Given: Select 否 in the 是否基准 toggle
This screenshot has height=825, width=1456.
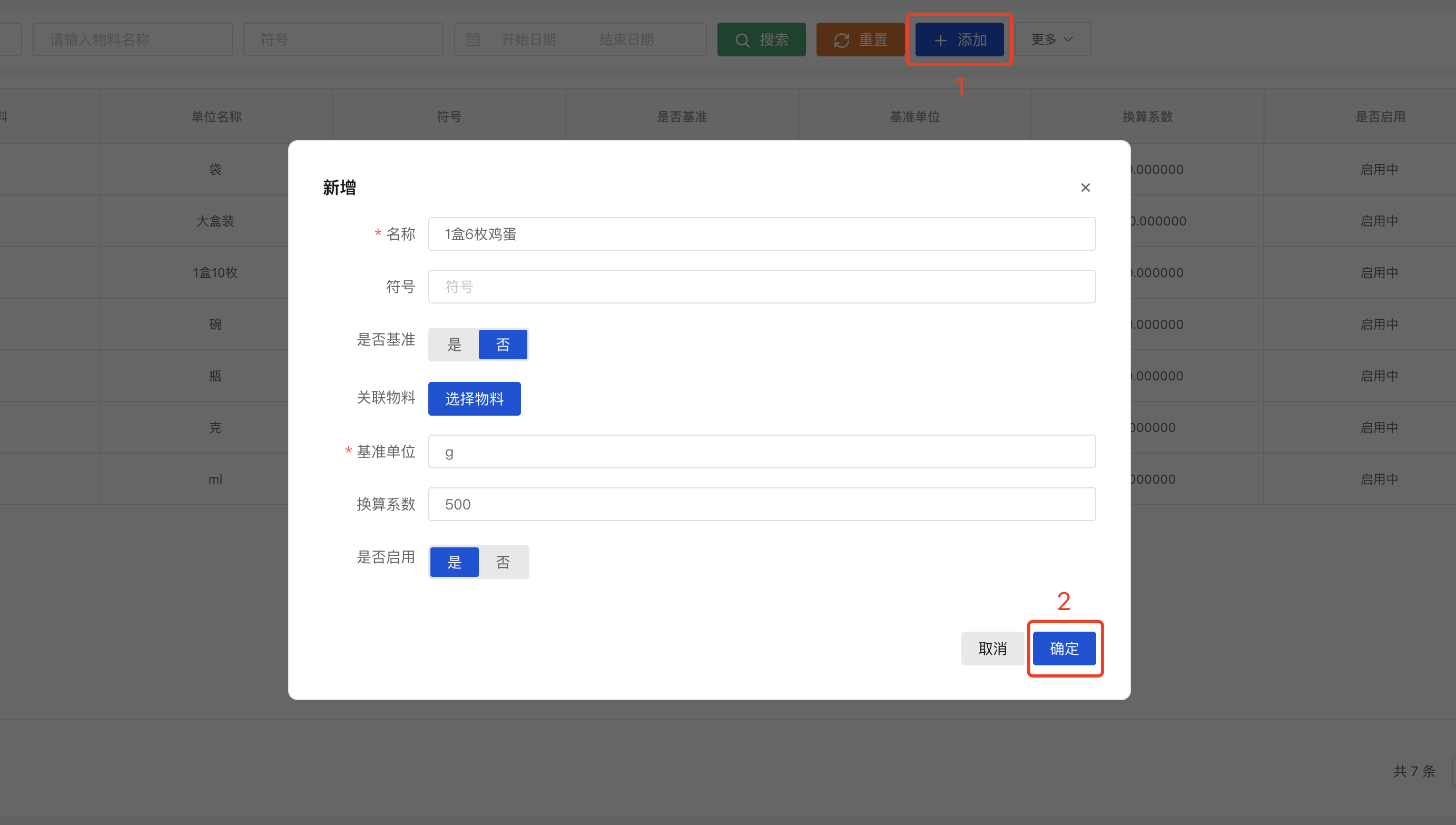Looking at the screenshot, I should (503, 344).
